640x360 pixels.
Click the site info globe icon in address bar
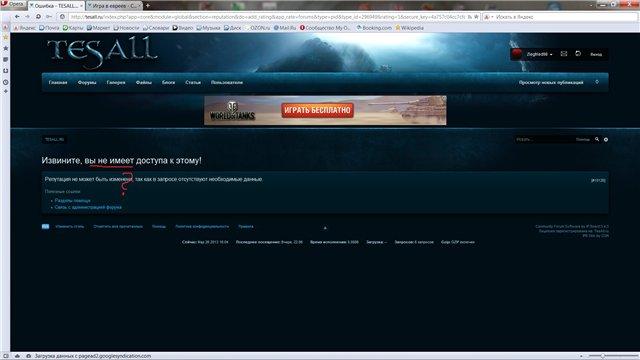pyautogui.click(x=62, y=17)
